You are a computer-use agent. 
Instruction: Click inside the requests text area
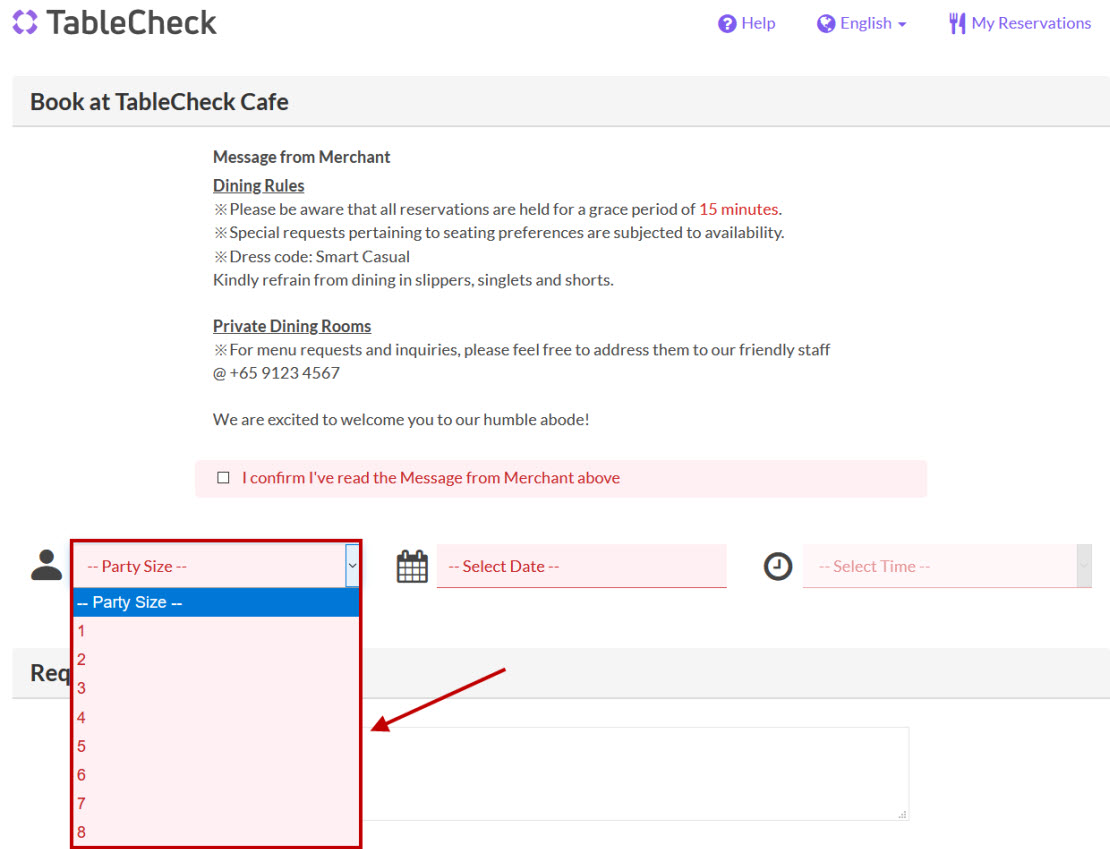tap(636, 773)
